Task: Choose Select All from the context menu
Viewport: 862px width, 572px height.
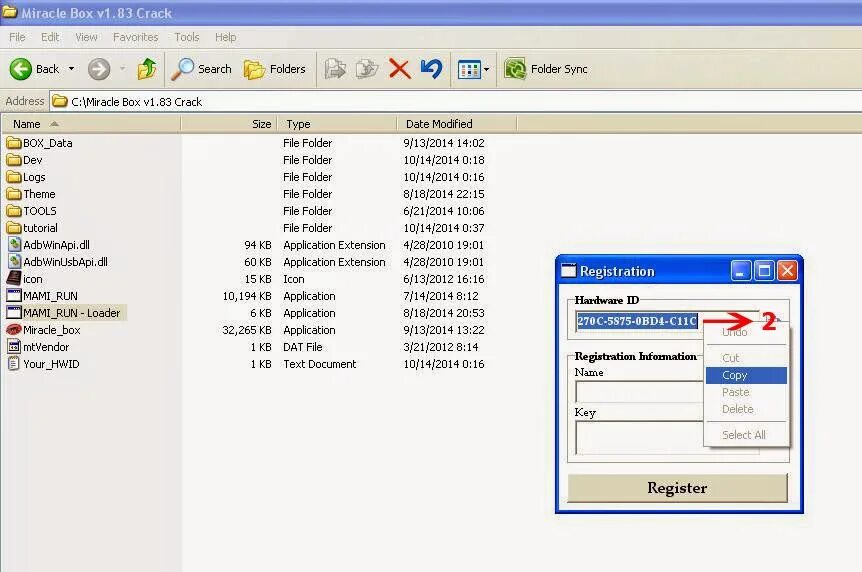Action: 746,435
